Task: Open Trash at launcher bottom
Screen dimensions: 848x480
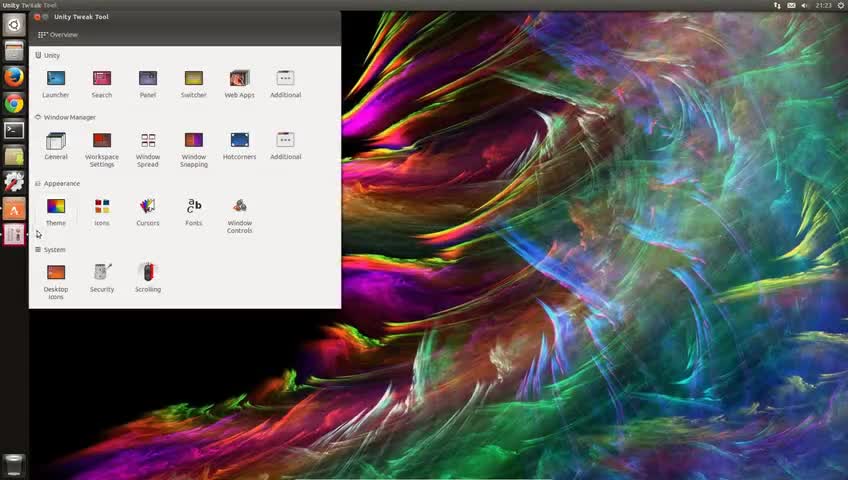Action: 14,465
